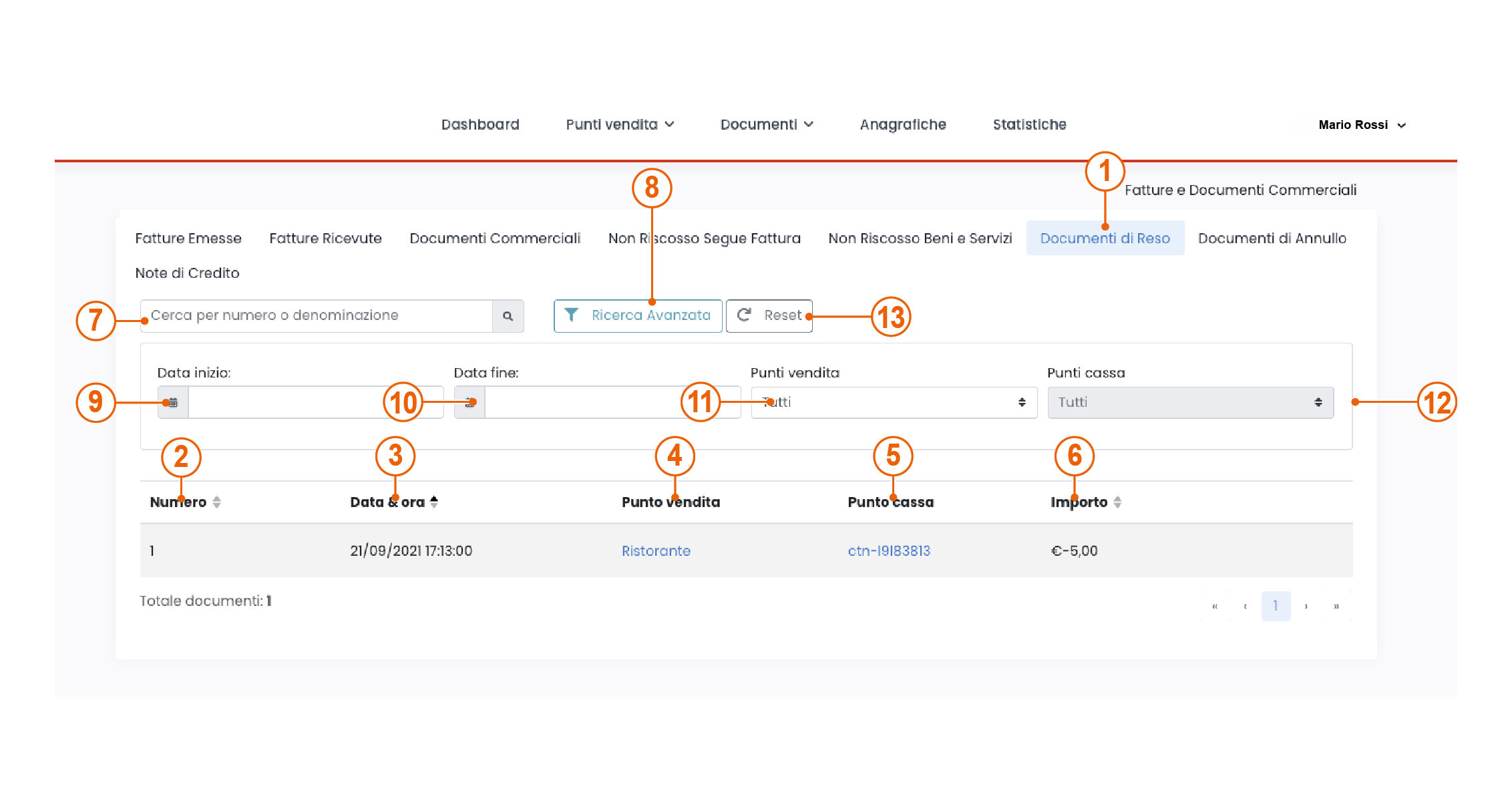The image size is (1512, 789).
Task: Open the Ristorante punto vendita link
Action: (x=656, y=551)
